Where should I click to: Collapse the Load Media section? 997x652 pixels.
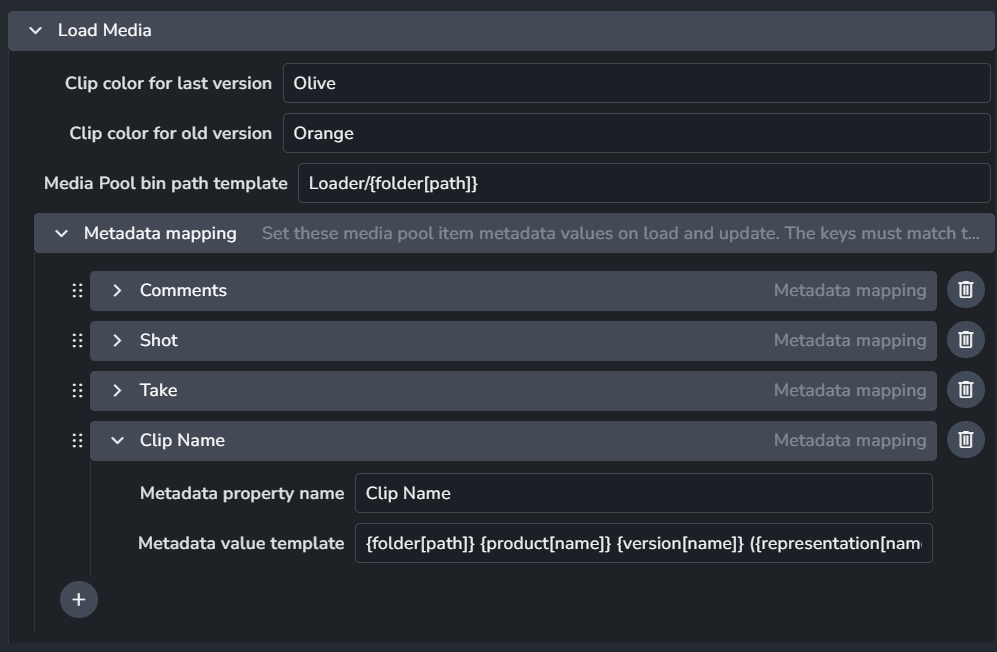36,31
